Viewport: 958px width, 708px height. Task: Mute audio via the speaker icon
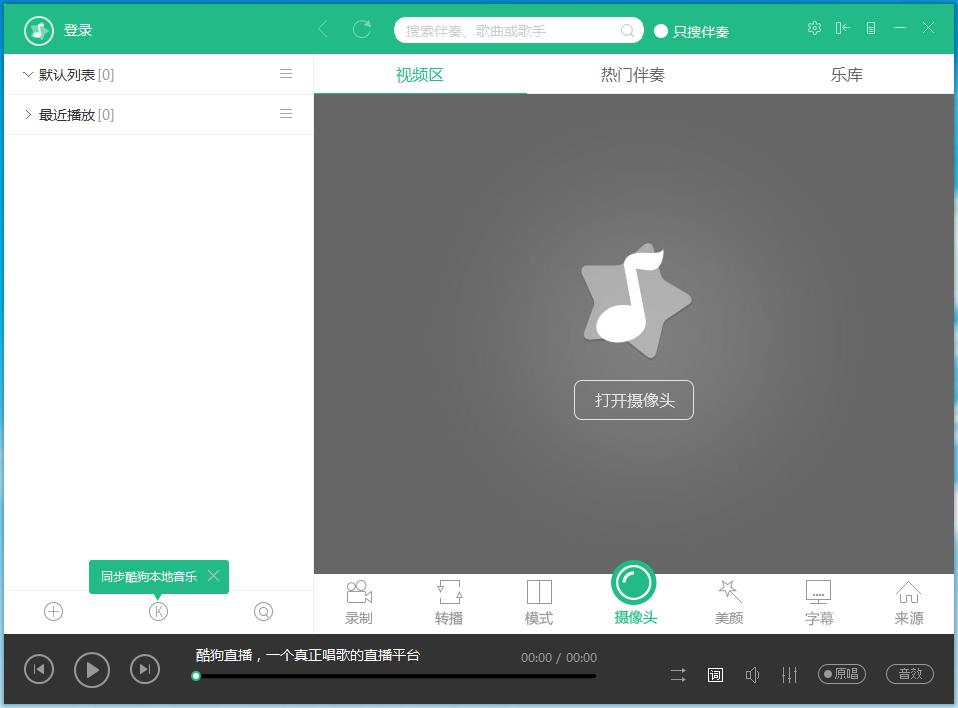coord(752,675)
